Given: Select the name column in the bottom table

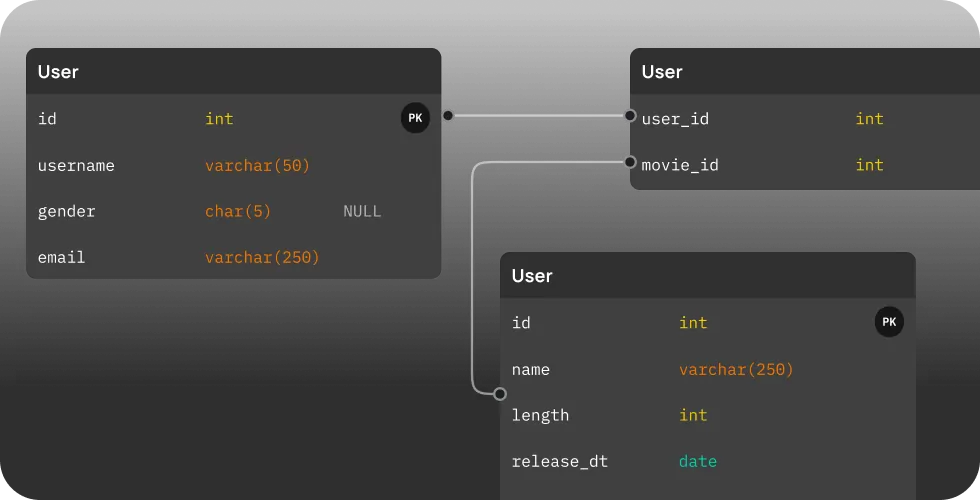Looking at the screenshot, I should click(531, 370).
